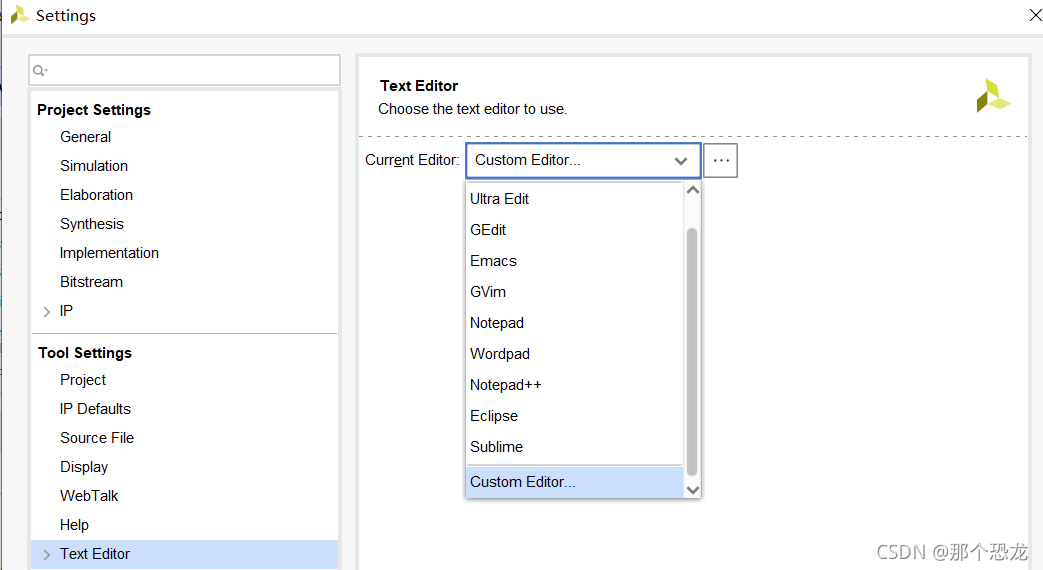Viewport: 1043px width, 570px height.
Task: Choose Notepad from editor list
Action: tap(575, 323)
